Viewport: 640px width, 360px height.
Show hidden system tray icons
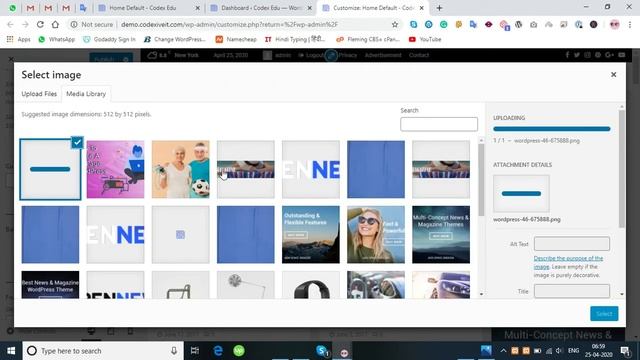(503, 351)
